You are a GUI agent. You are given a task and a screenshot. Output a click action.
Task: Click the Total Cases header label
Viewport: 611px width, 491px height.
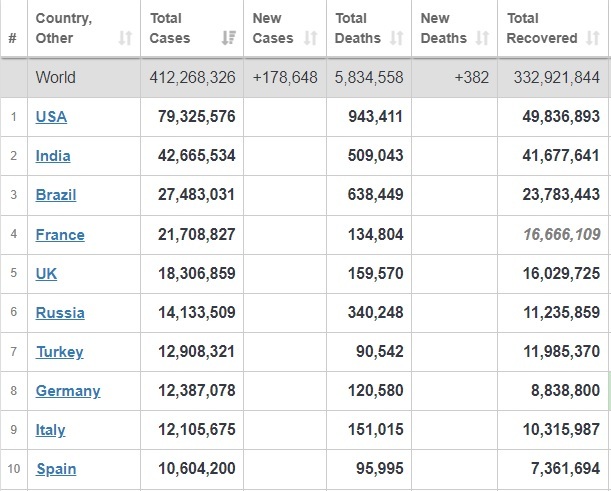pyautogui.click(x=170, y=28)
